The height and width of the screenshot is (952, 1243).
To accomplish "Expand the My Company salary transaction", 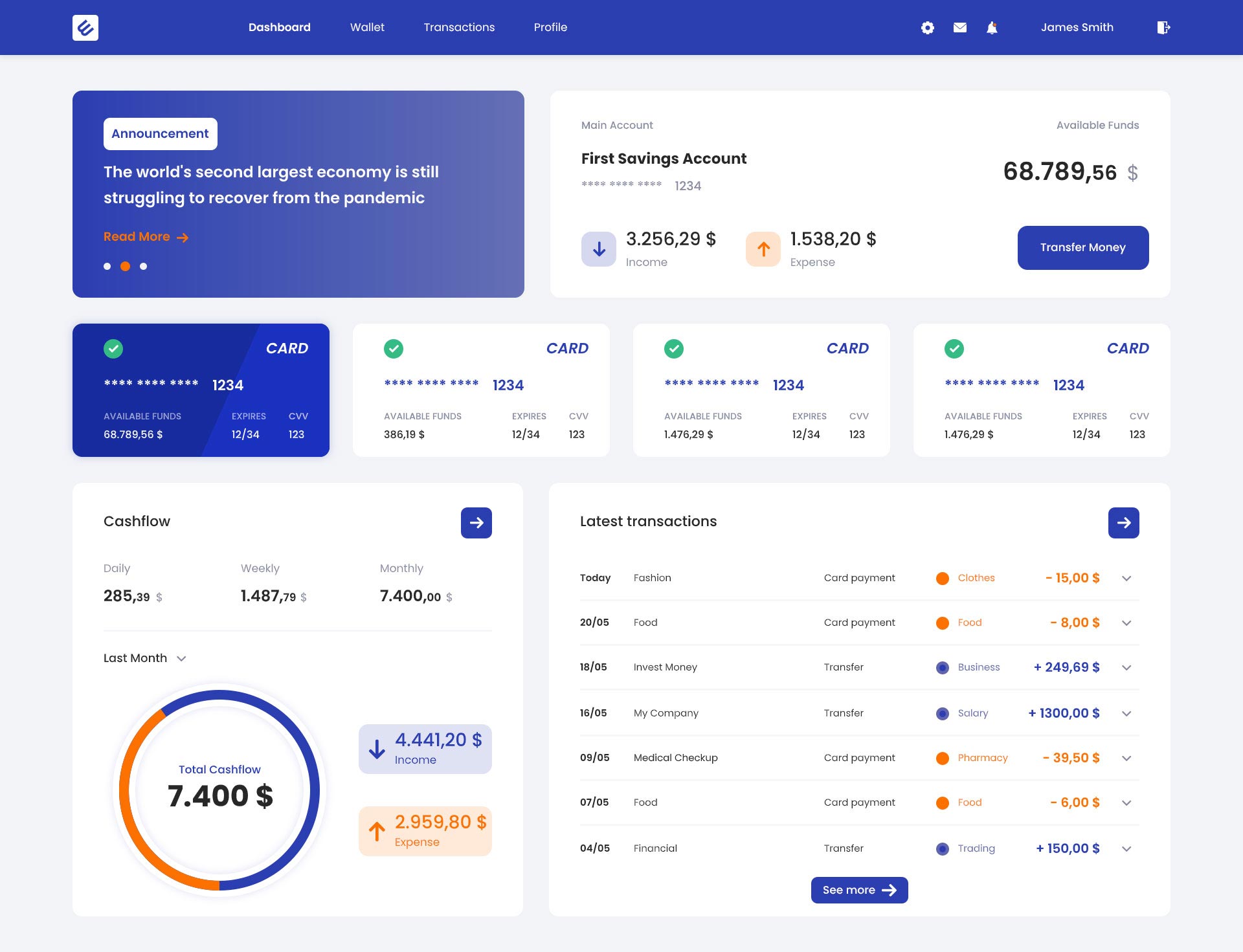I will 1126,714.
